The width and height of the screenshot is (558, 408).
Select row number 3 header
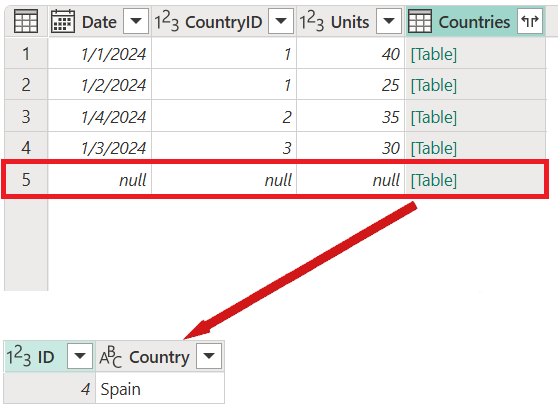click(26, 116)
